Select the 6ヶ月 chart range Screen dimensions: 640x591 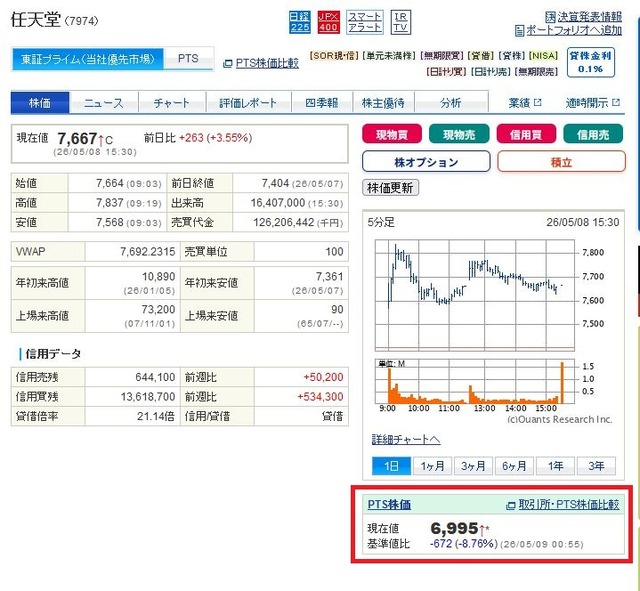tap(514, 466)
